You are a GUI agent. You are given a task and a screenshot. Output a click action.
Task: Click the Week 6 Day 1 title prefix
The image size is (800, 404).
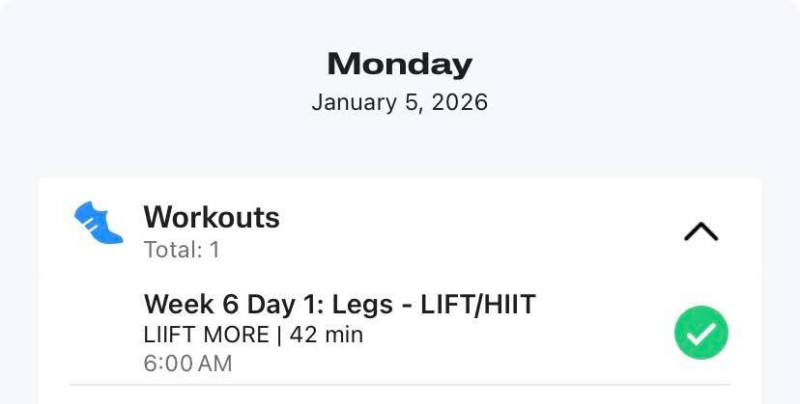coord(229,305)
